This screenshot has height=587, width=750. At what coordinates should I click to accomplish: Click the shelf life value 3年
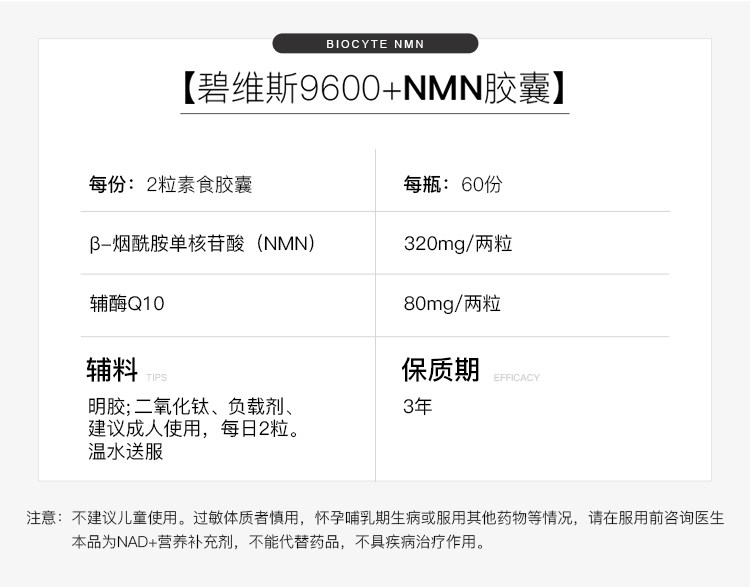(418, 406)
